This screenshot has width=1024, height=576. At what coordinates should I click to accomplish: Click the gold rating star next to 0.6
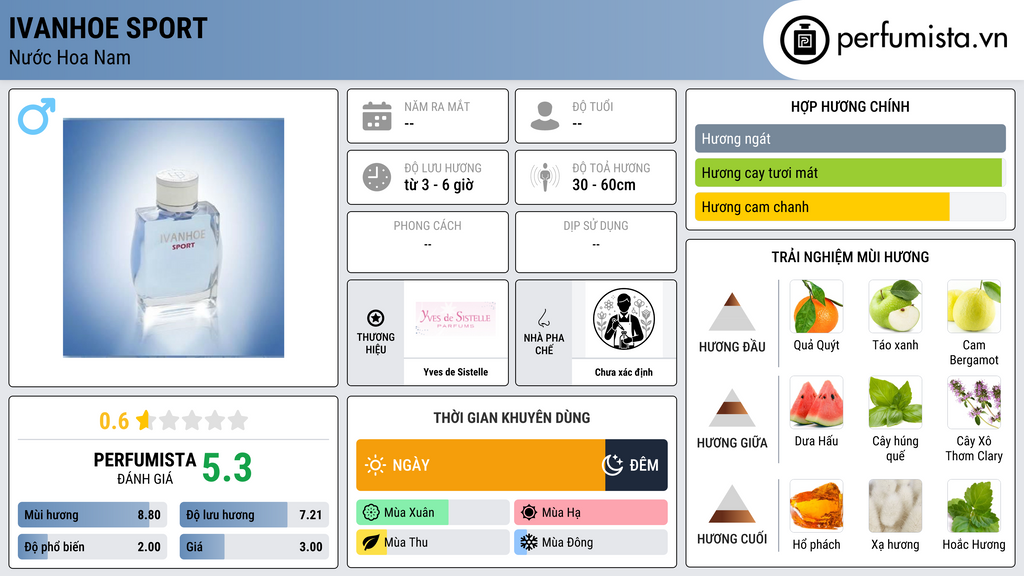145,420
